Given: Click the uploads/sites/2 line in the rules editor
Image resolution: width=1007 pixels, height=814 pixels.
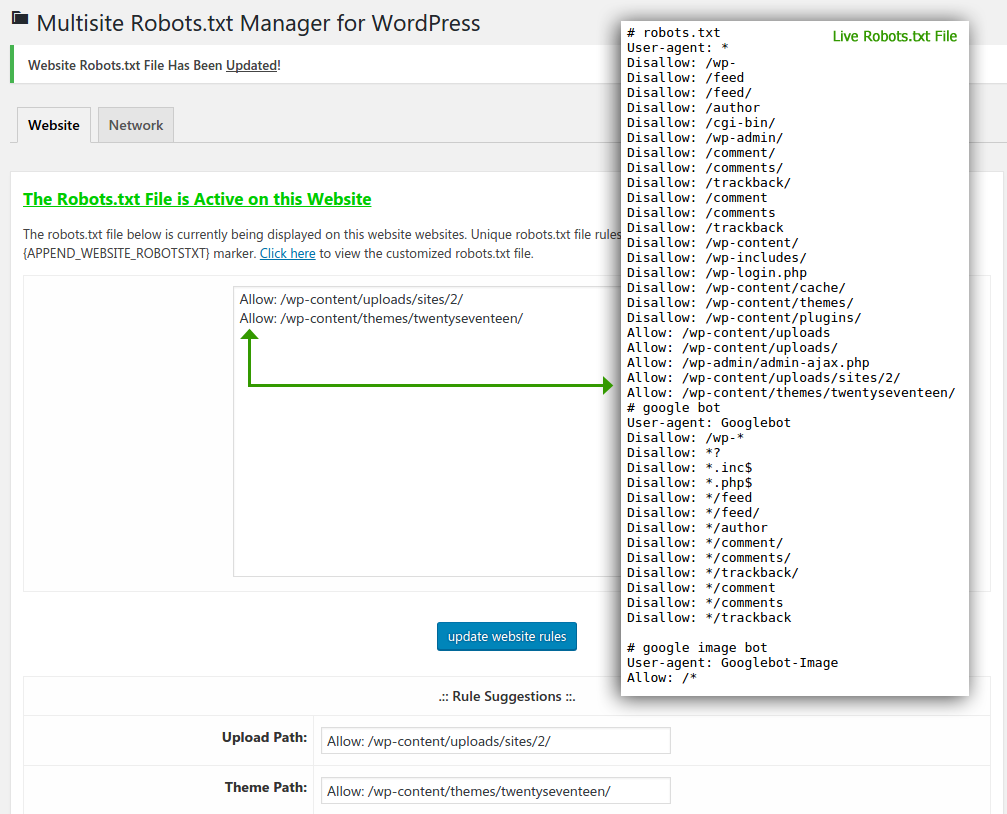Looking at the screenshot, I should point(351,299).
